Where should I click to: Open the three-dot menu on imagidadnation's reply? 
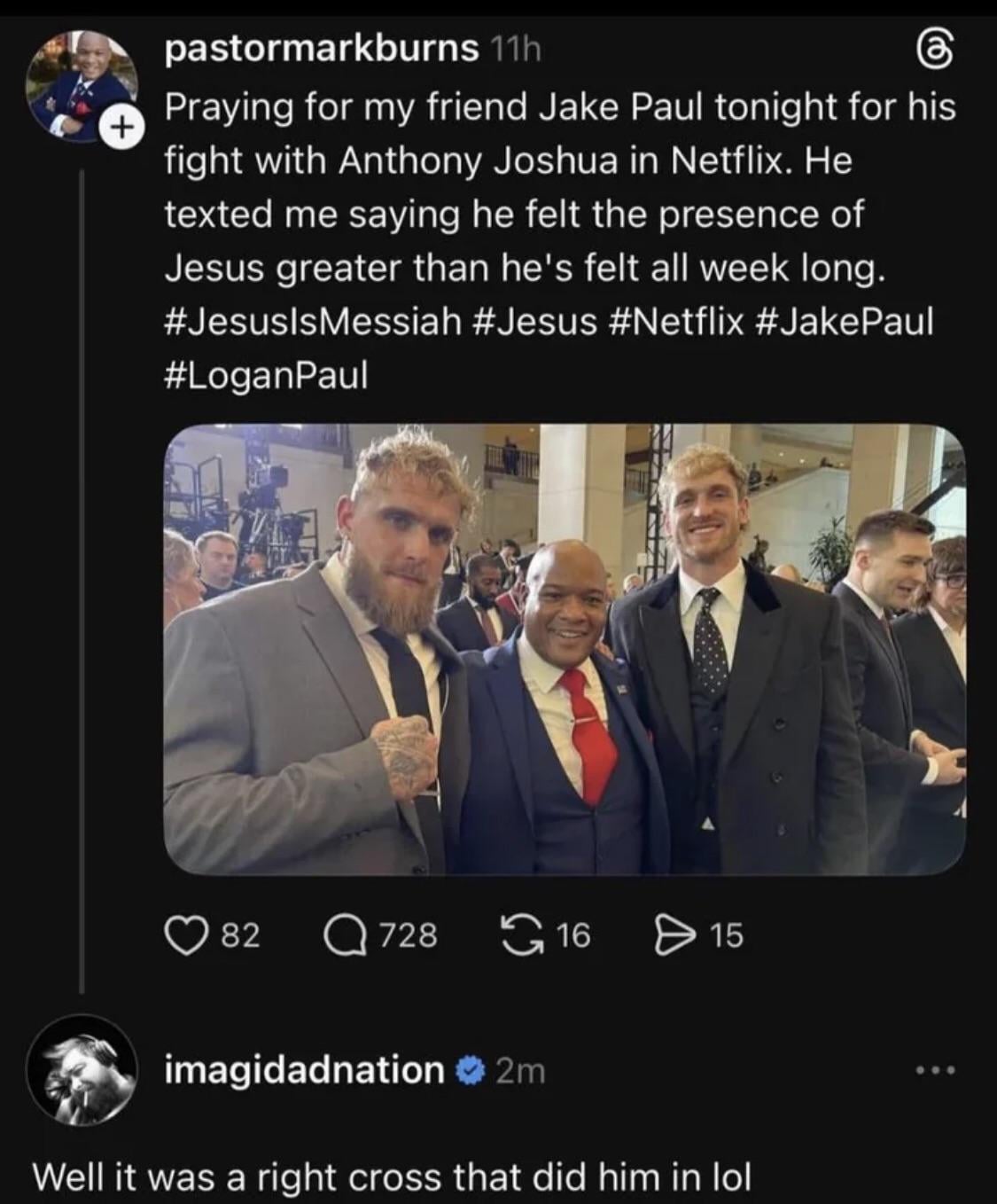[937, 1071]
